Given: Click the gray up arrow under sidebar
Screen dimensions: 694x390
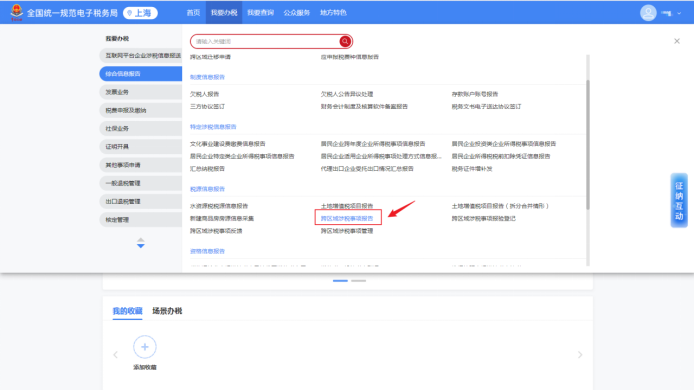Looking at the screenshot, I should point(140,239).
